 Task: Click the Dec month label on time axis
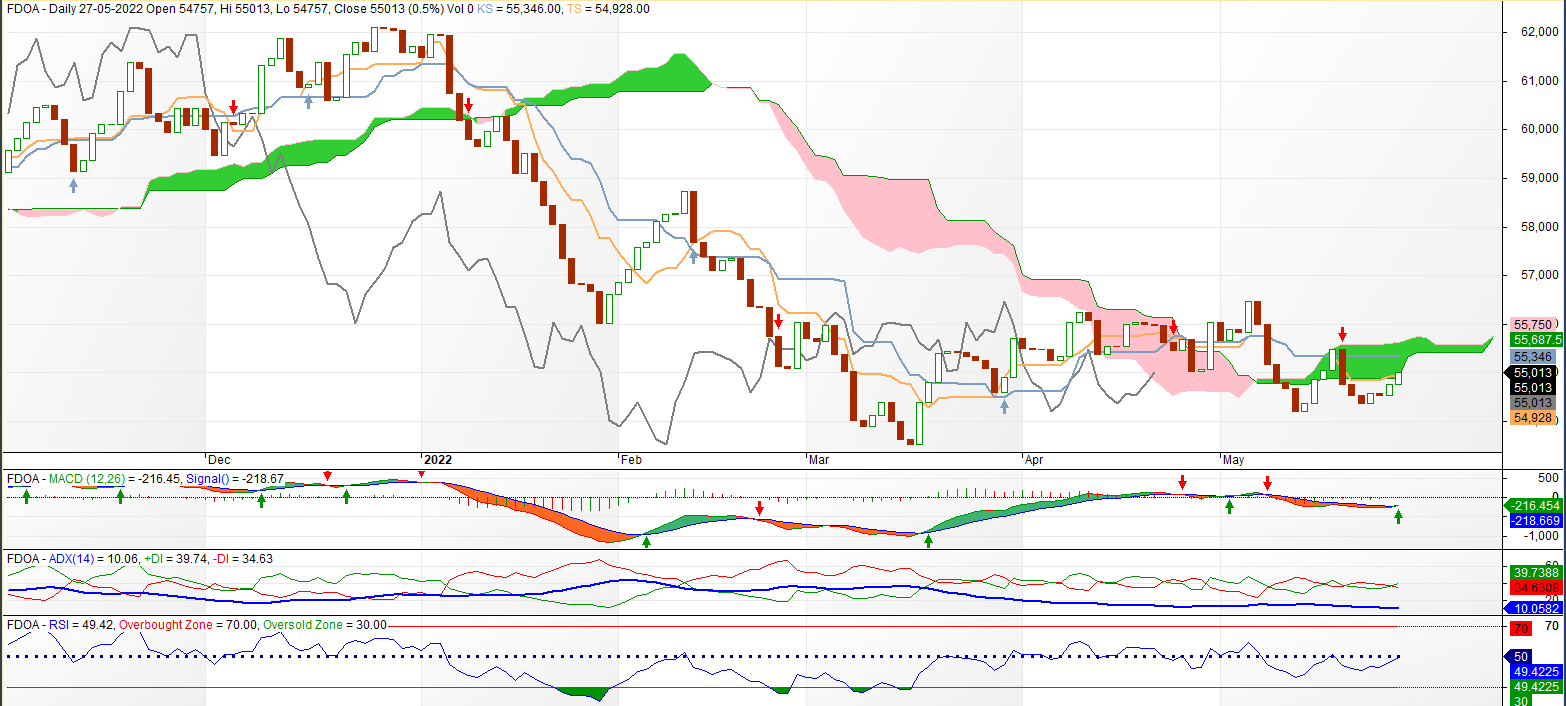[219, 460]
